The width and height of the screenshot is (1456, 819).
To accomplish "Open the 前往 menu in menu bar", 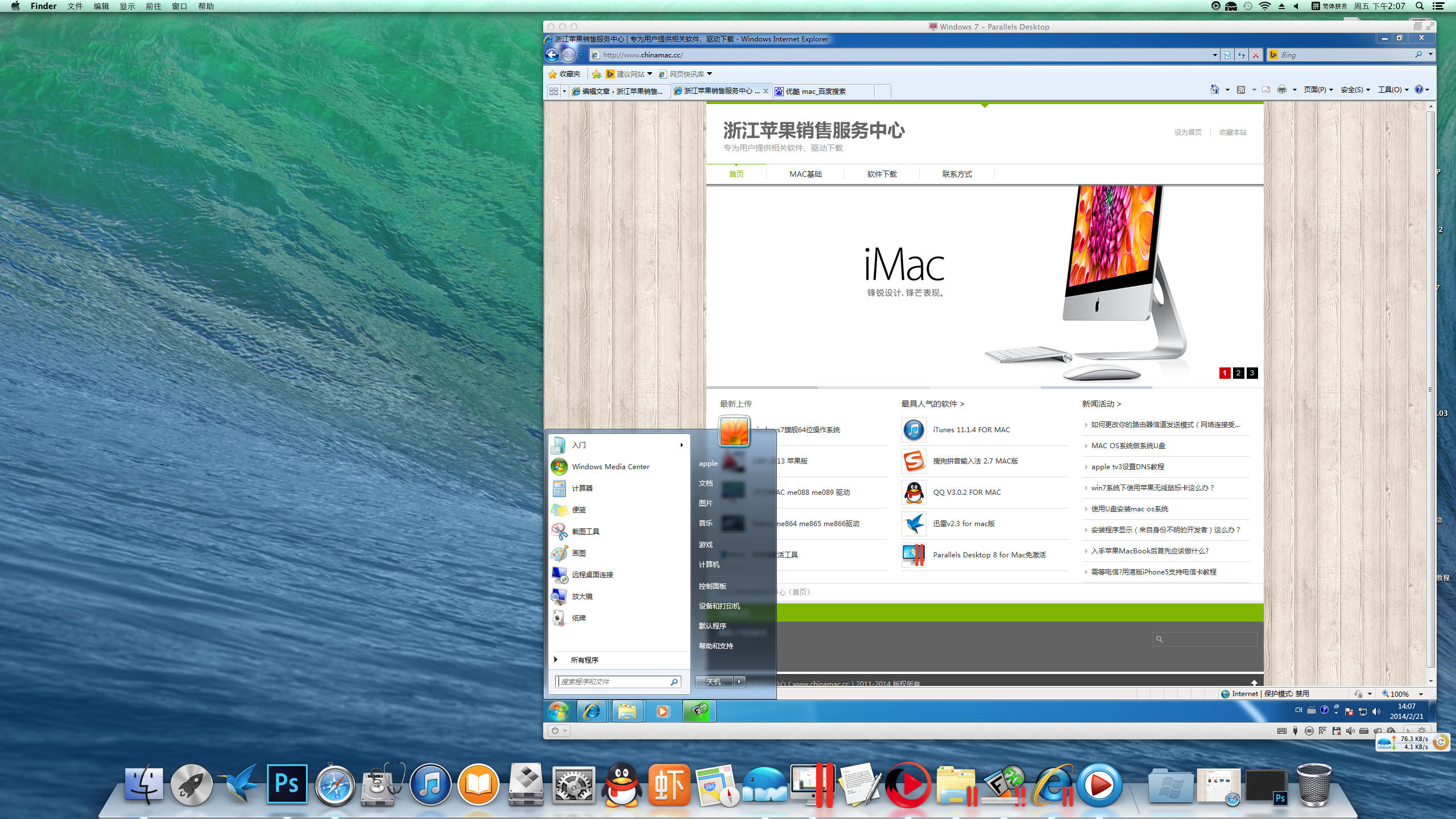I will [x=154, y=6].
